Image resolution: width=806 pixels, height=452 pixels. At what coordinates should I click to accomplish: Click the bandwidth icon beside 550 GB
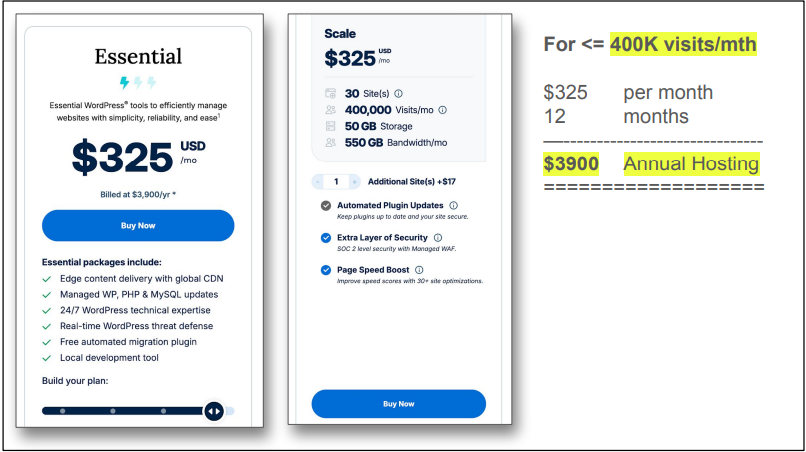(x=330, y=143)
